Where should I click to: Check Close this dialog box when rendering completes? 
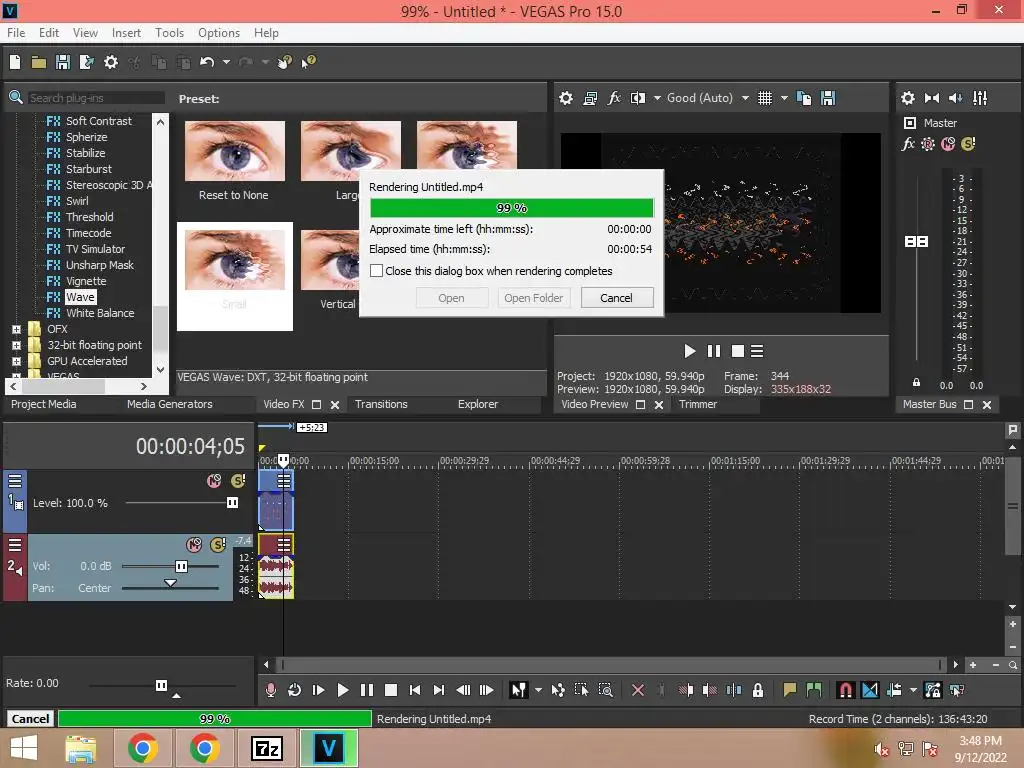point(376,271)
